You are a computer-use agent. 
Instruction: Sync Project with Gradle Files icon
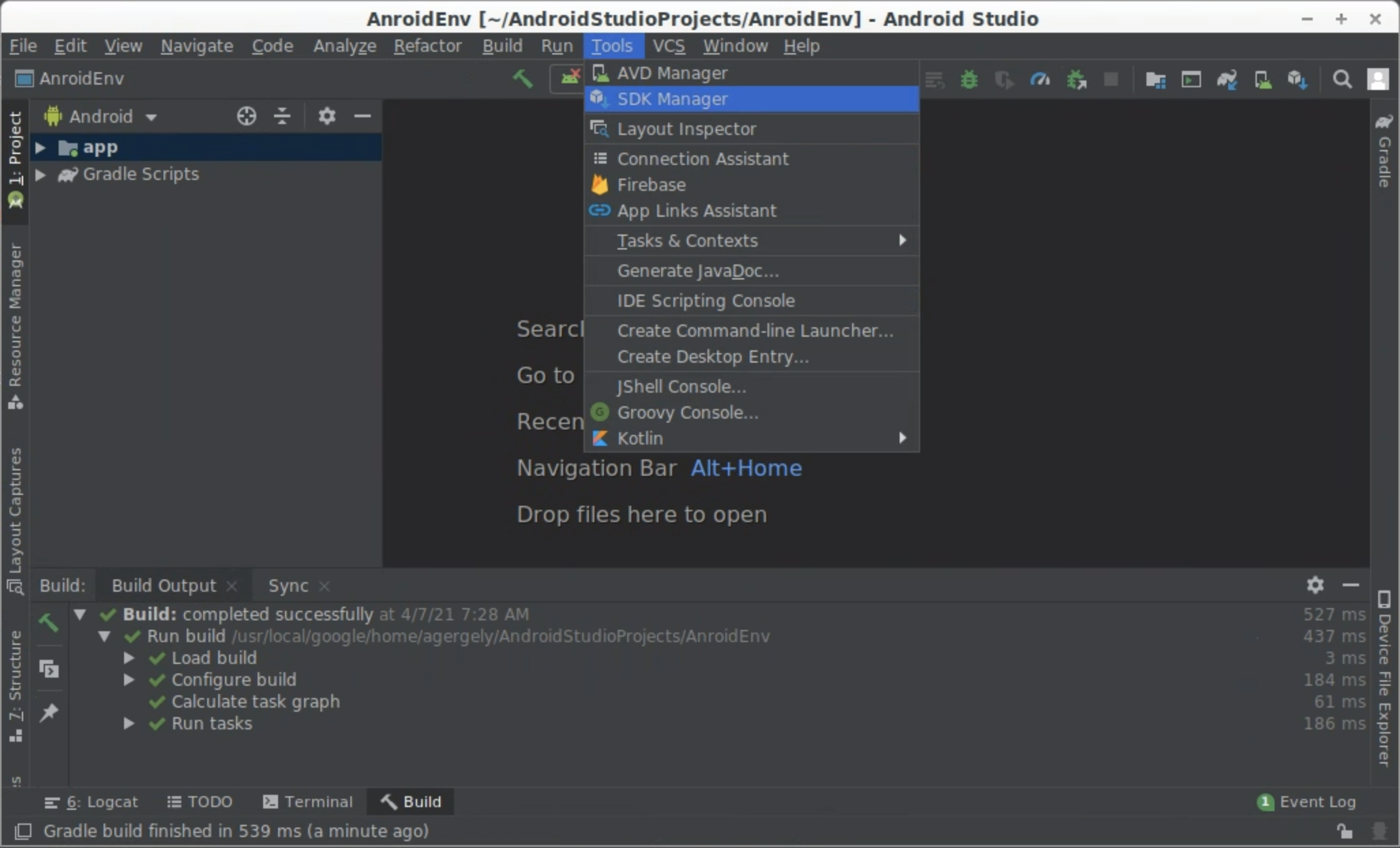point(1227,80)
